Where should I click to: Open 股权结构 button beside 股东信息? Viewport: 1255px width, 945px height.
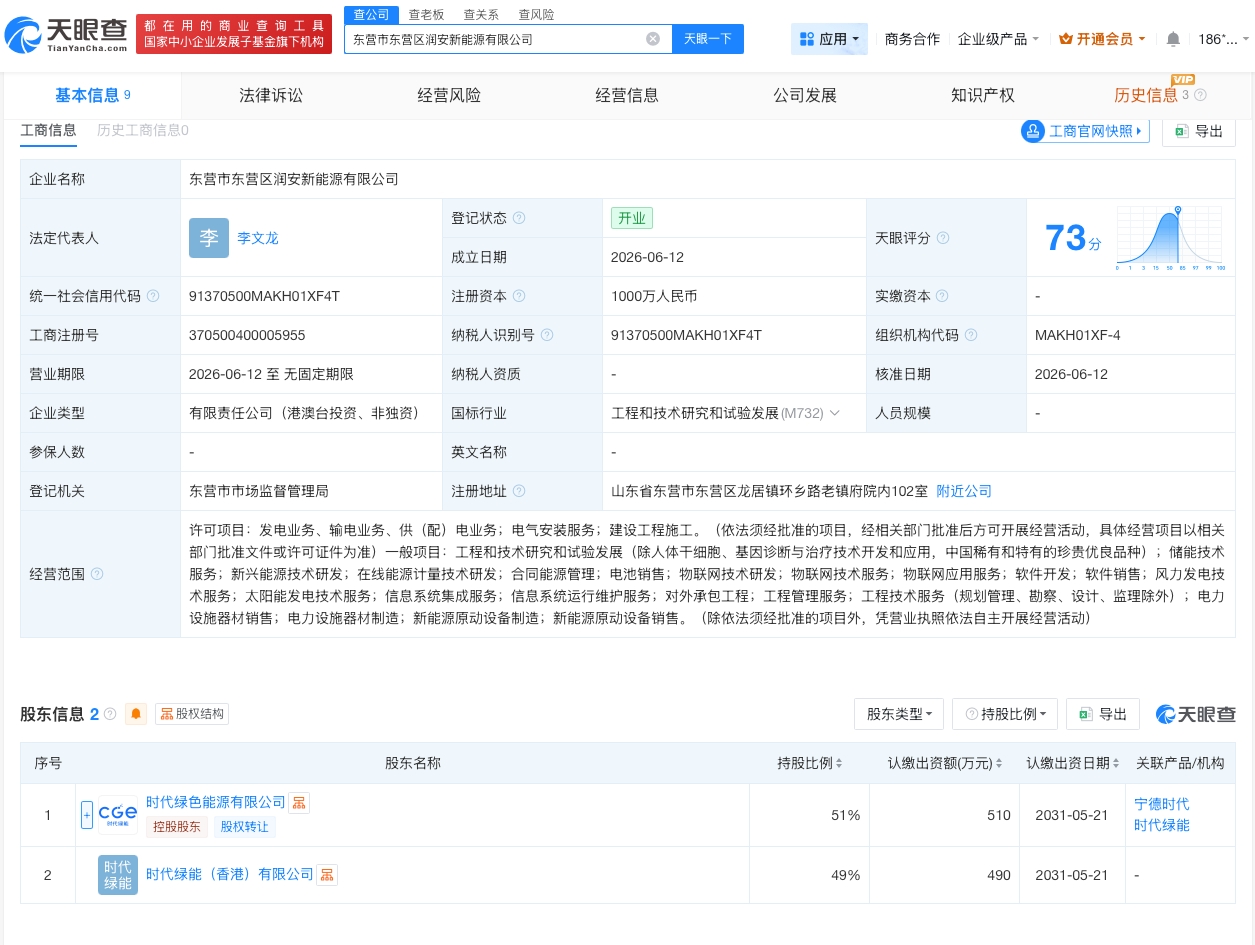point(192,714)
